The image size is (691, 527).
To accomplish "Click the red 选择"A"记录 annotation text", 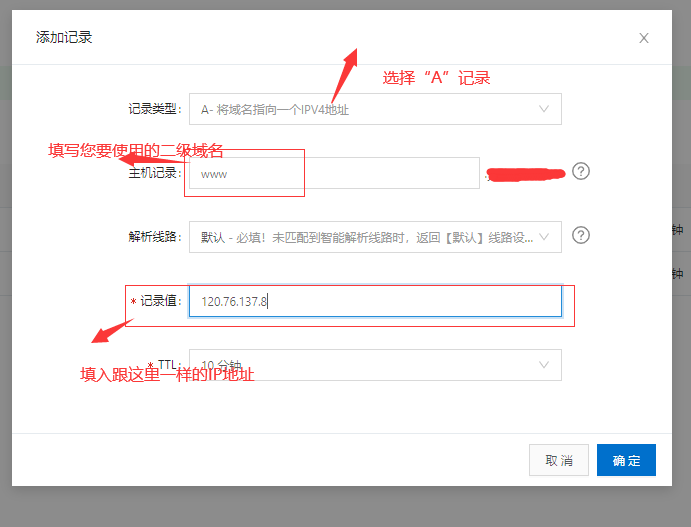I will 436,78.
